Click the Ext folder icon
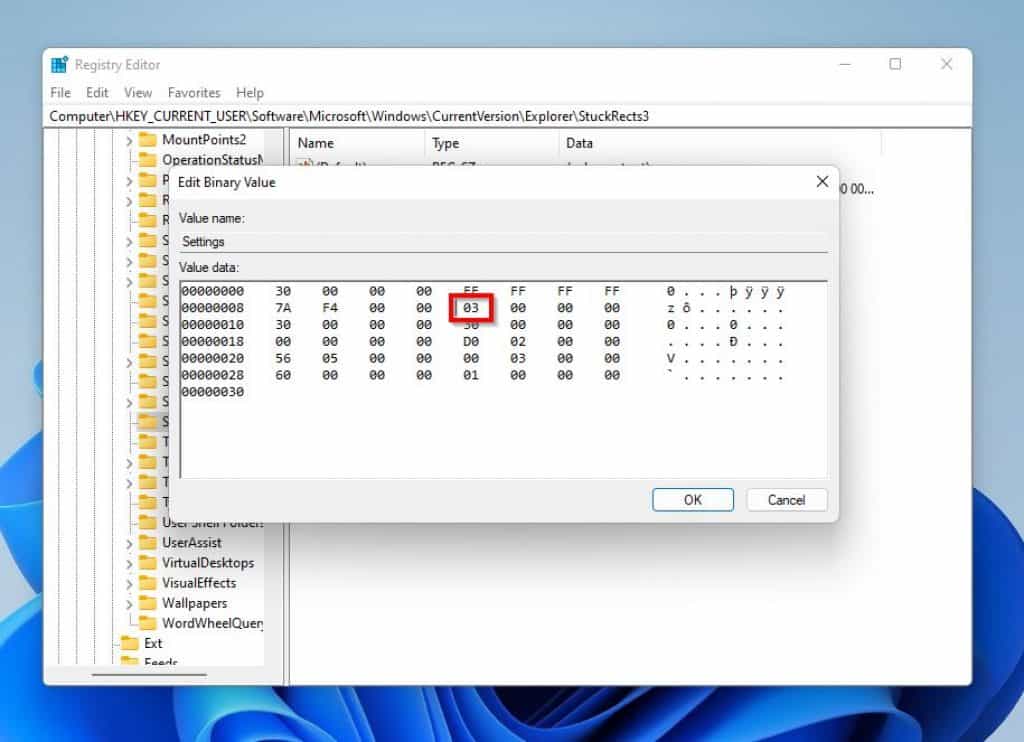1024x742 pixels. coord(130,643)
